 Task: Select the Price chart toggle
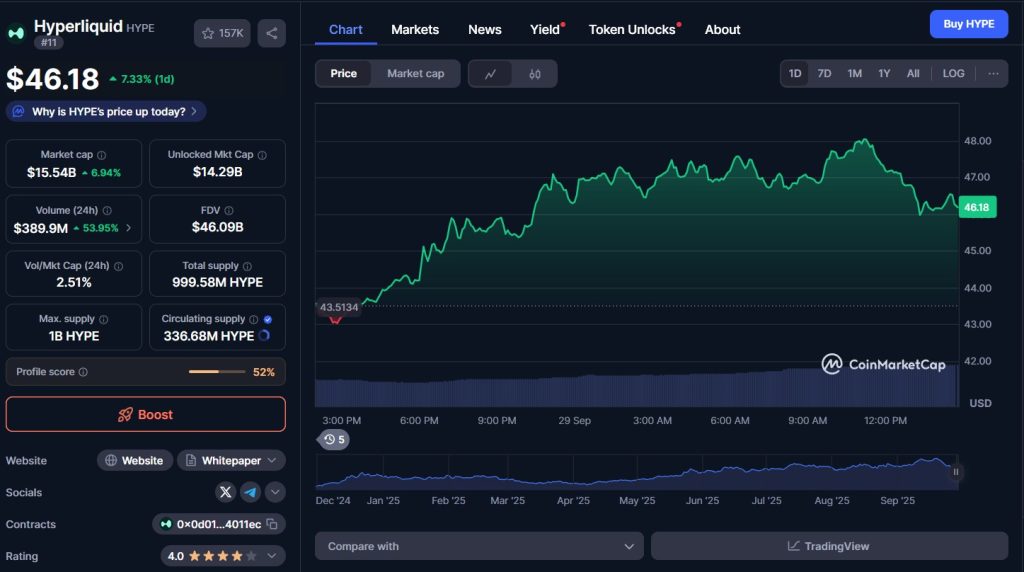[x=343, y=74]
